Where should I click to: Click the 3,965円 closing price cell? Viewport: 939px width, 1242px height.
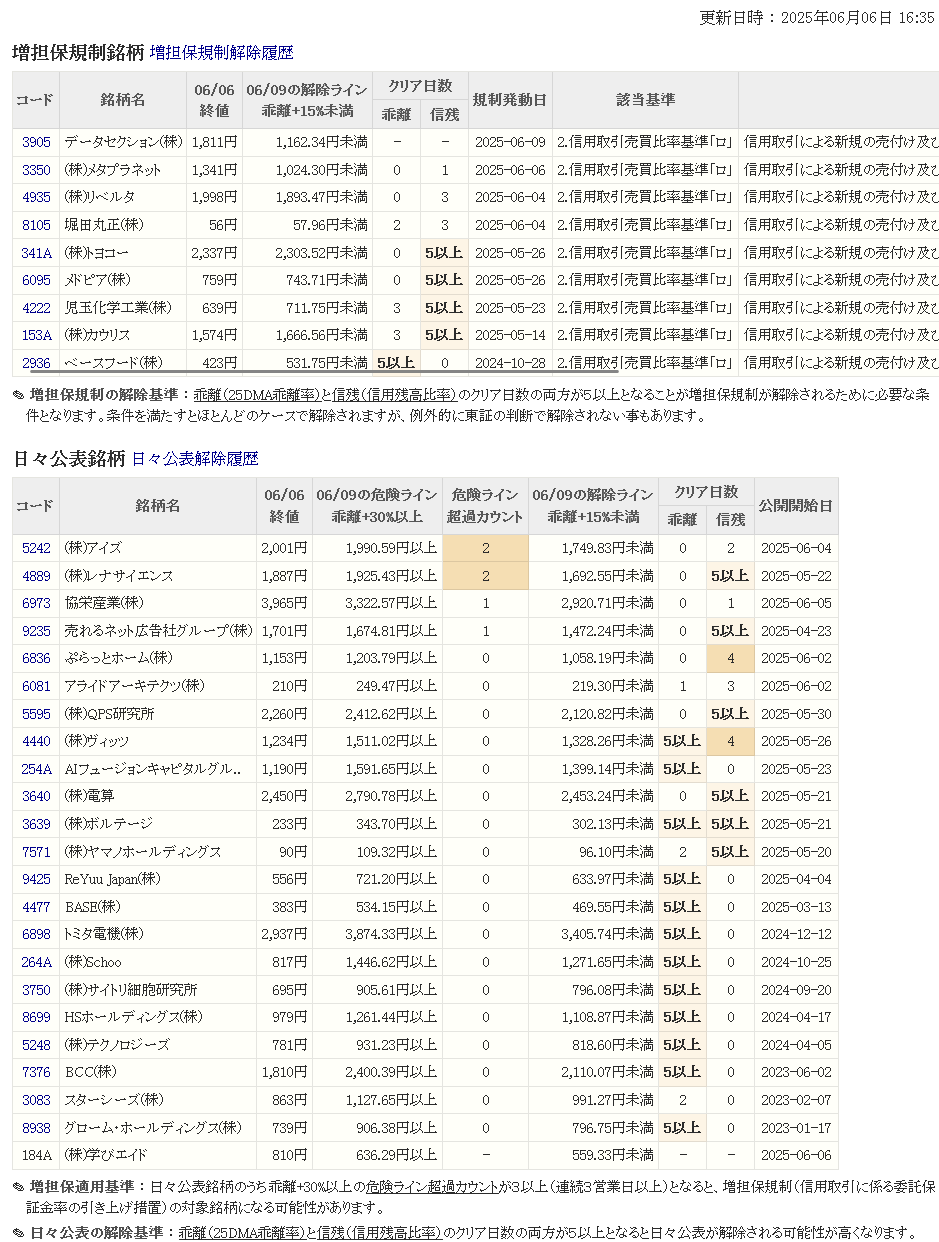(x=284, y=603)
